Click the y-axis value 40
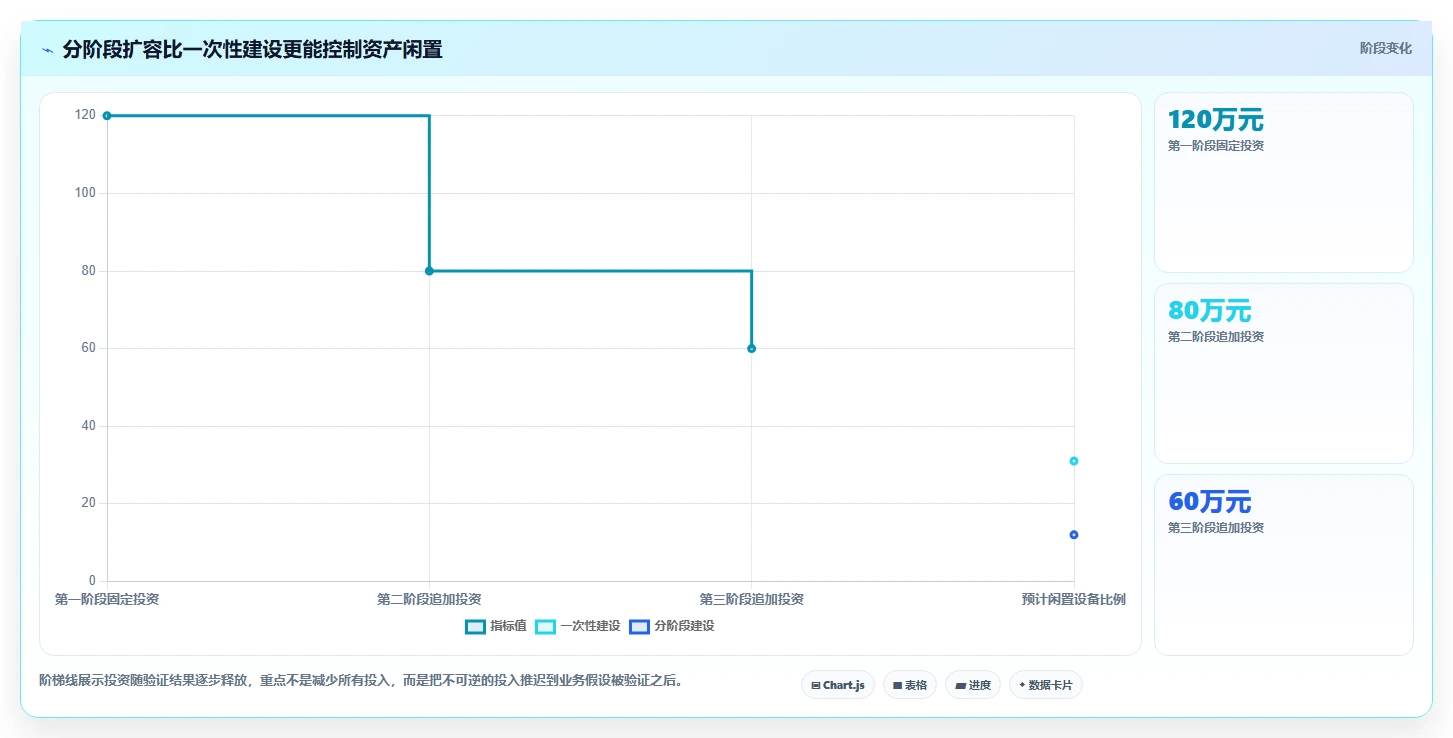Screen dimensions: 1453x738 click(89, 426)
